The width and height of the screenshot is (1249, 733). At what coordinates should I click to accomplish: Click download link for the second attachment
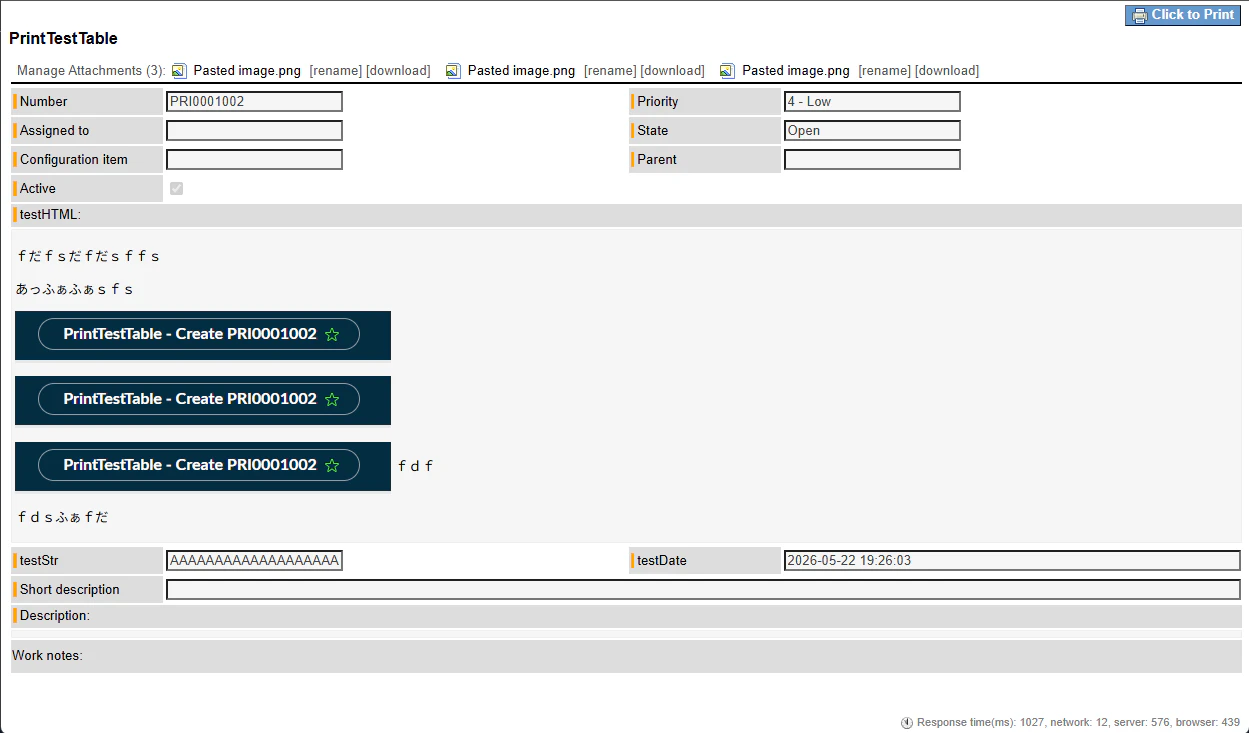673,71
